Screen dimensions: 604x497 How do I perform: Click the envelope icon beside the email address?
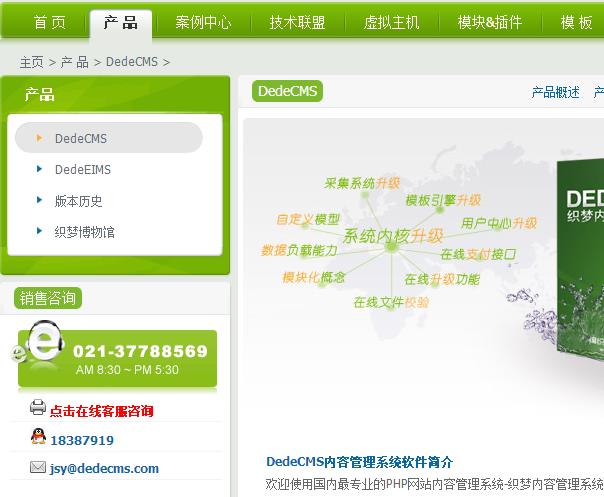point(38,467)
